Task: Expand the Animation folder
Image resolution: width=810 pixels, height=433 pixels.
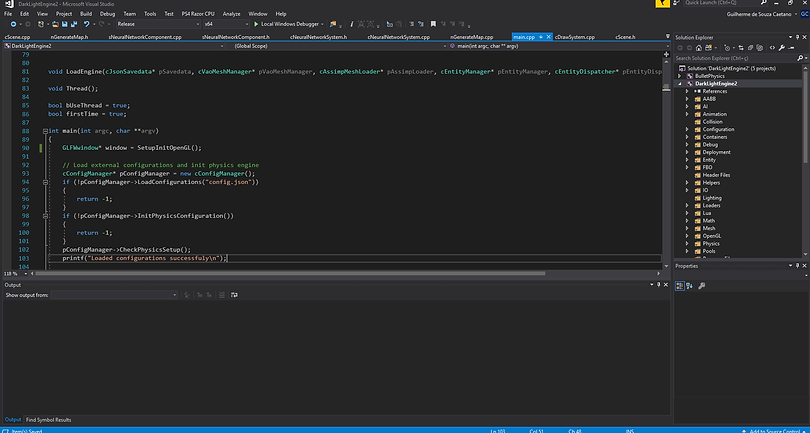Action: tap(688, 114)
